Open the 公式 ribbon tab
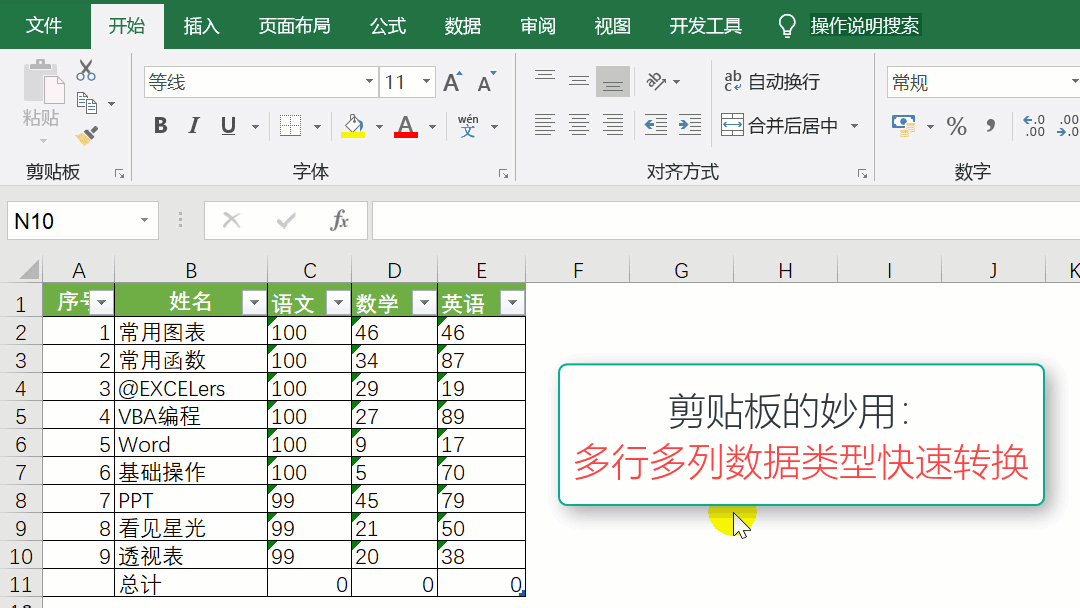The image size is (1080, 608). tap(387, 26)
